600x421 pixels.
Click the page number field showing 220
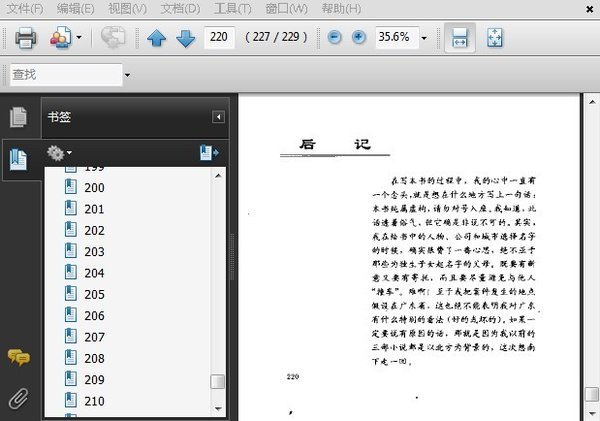click(219, 37)
